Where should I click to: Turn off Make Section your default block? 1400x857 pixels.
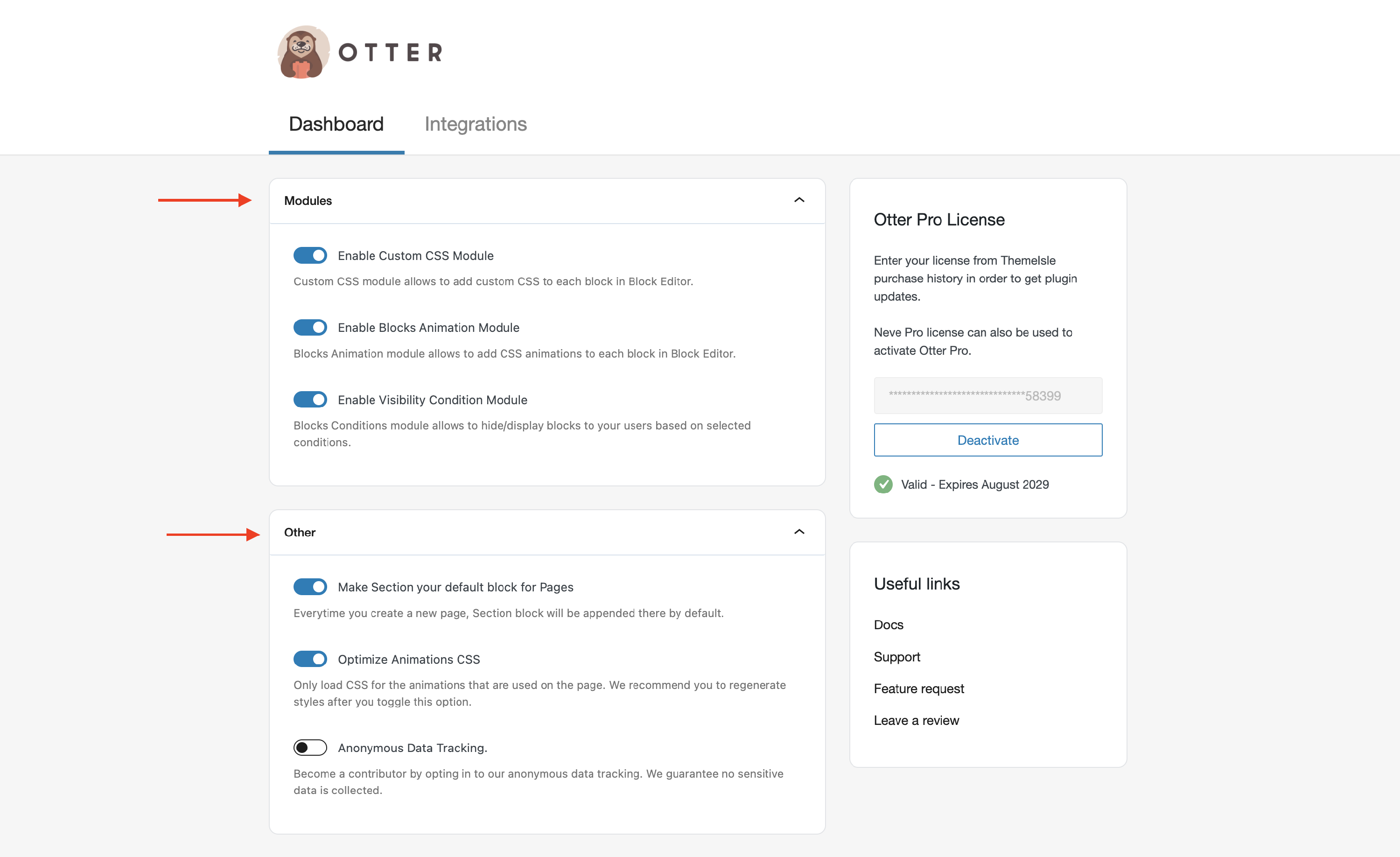click(310, 586)
